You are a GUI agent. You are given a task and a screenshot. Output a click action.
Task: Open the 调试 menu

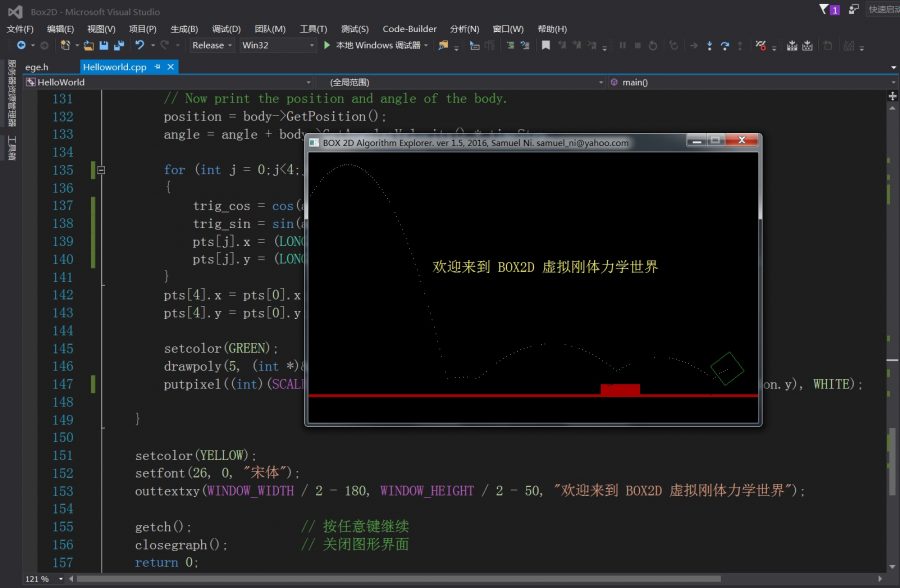[225, 29]
